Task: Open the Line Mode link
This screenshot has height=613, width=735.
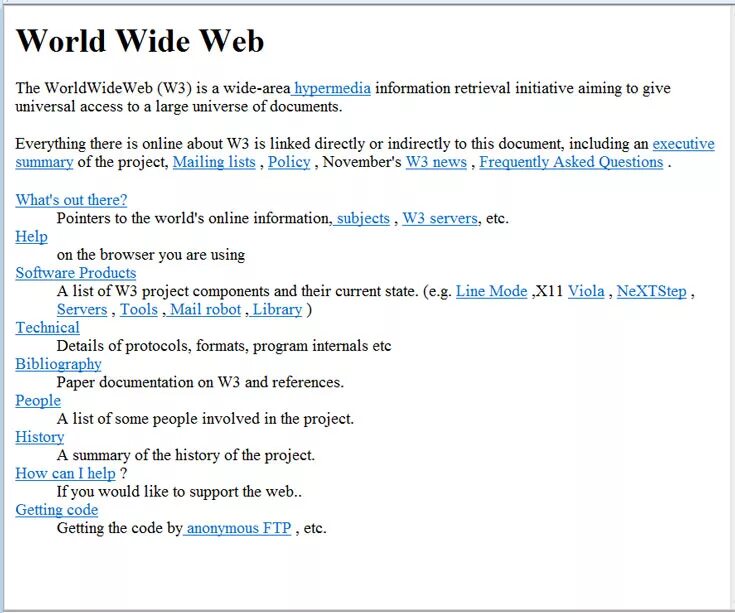Action: tap(492, 292)
